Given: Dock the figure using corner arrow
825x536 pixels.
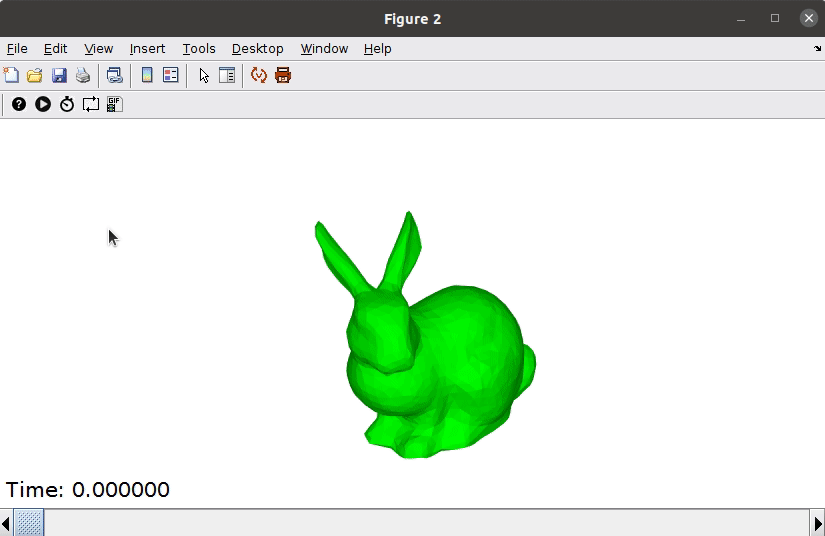Looking at the screenshot, I should click(817, 48).
